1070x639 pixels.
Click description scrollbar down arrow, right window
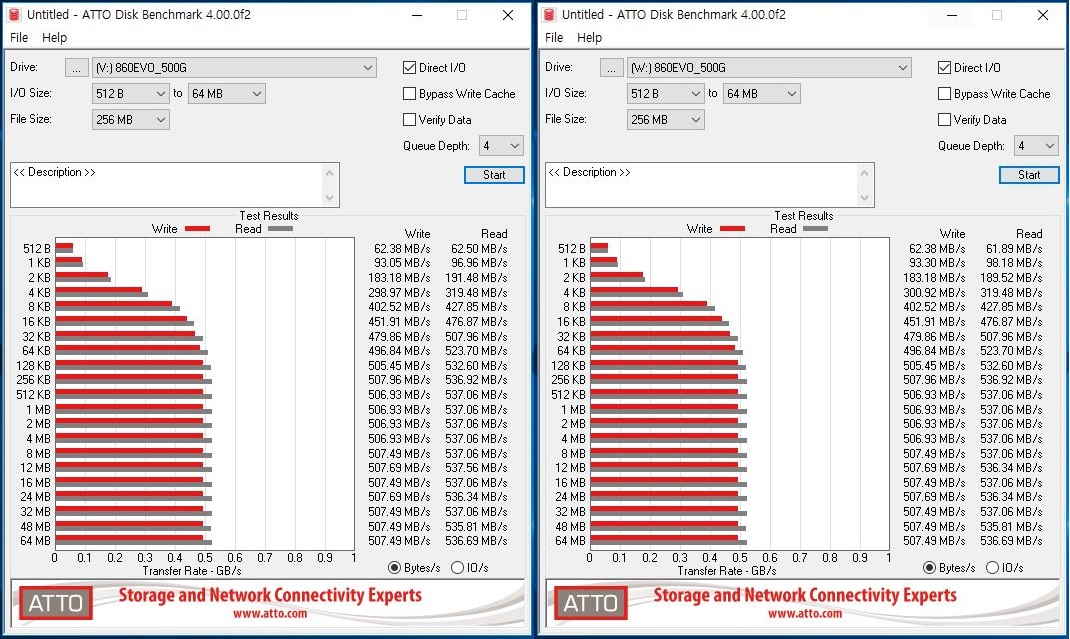click(865, 198)
